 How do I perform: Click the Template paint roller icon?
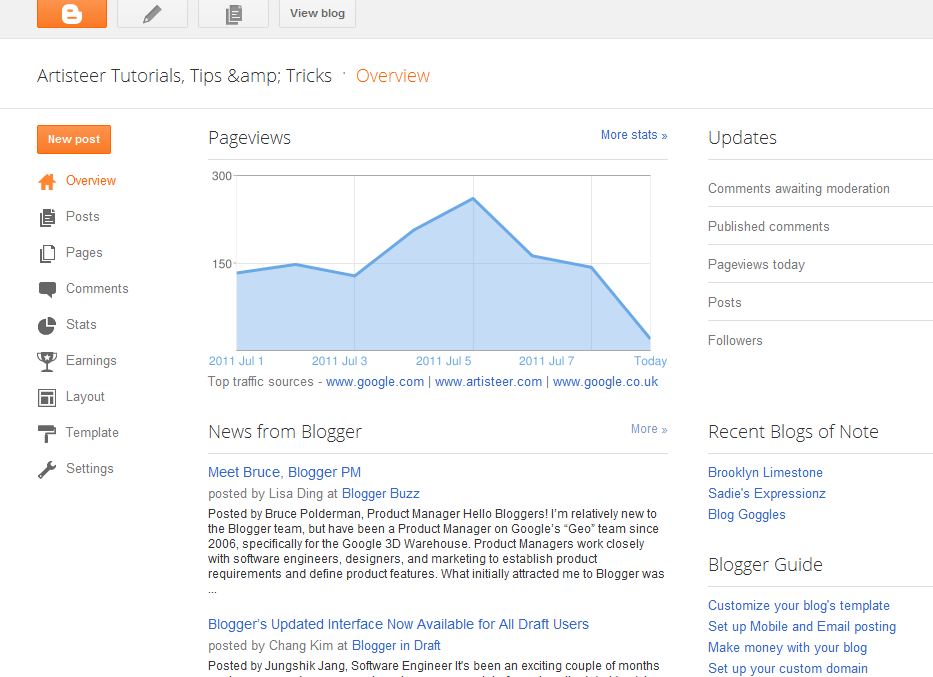[47, 434]
